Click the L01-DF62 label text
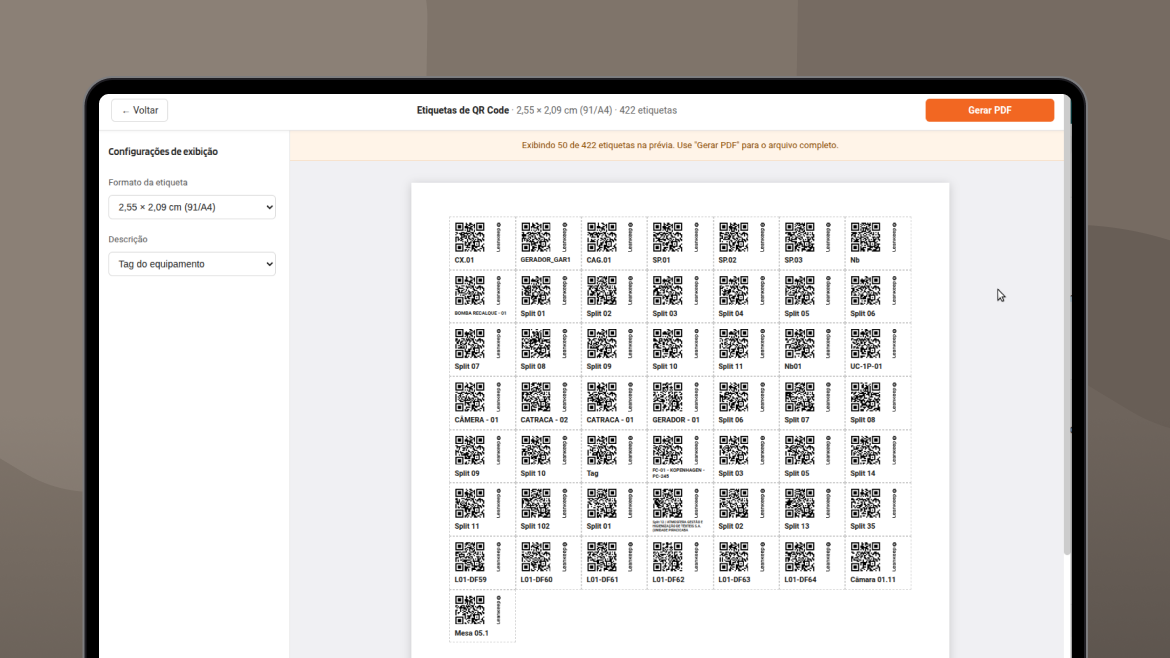The height and width of the screenshot is (658, 1170). (x=669, y=580)
